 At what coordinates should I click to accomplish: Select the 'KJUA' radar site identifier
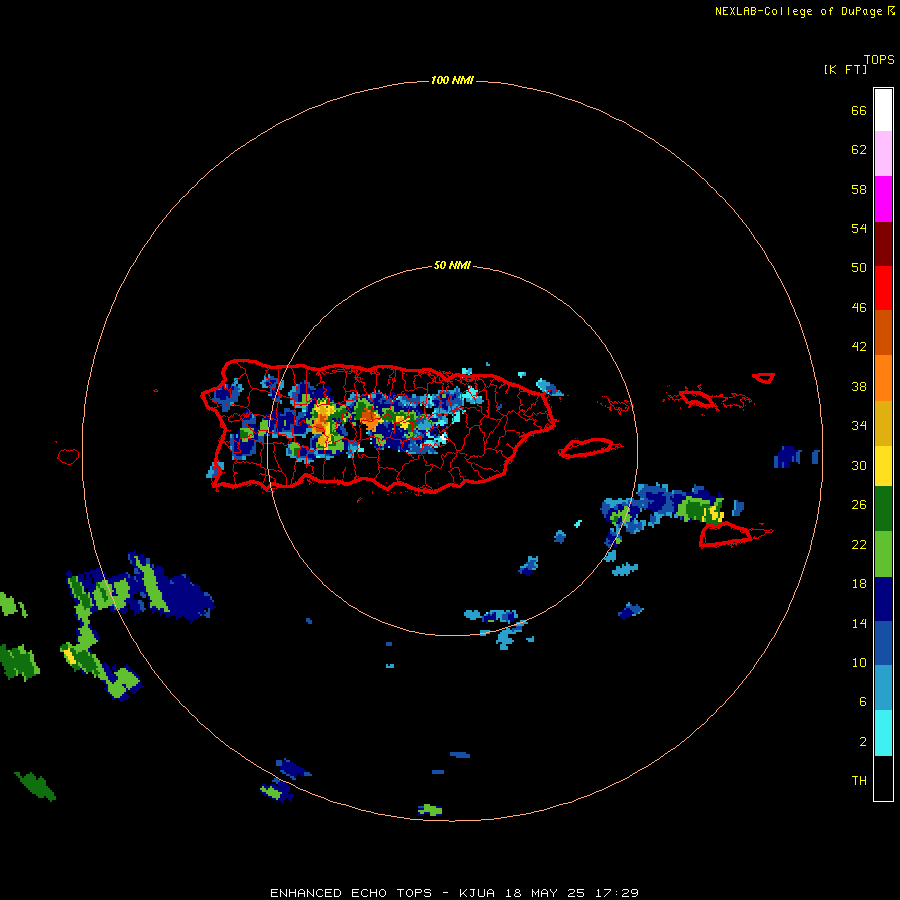pyautogui.click(x=477, y=893)
